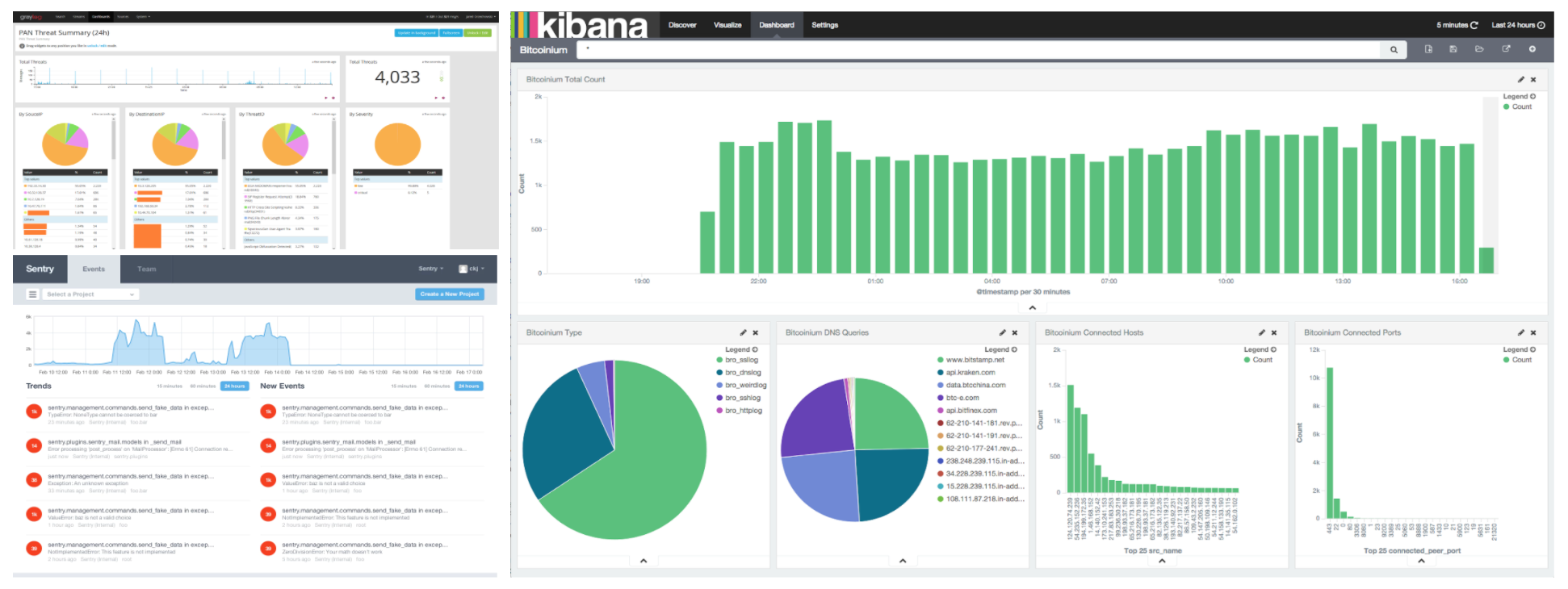Click bro_sslog legend color dot
Viewport: 1568px width, 589px height.
719,360
